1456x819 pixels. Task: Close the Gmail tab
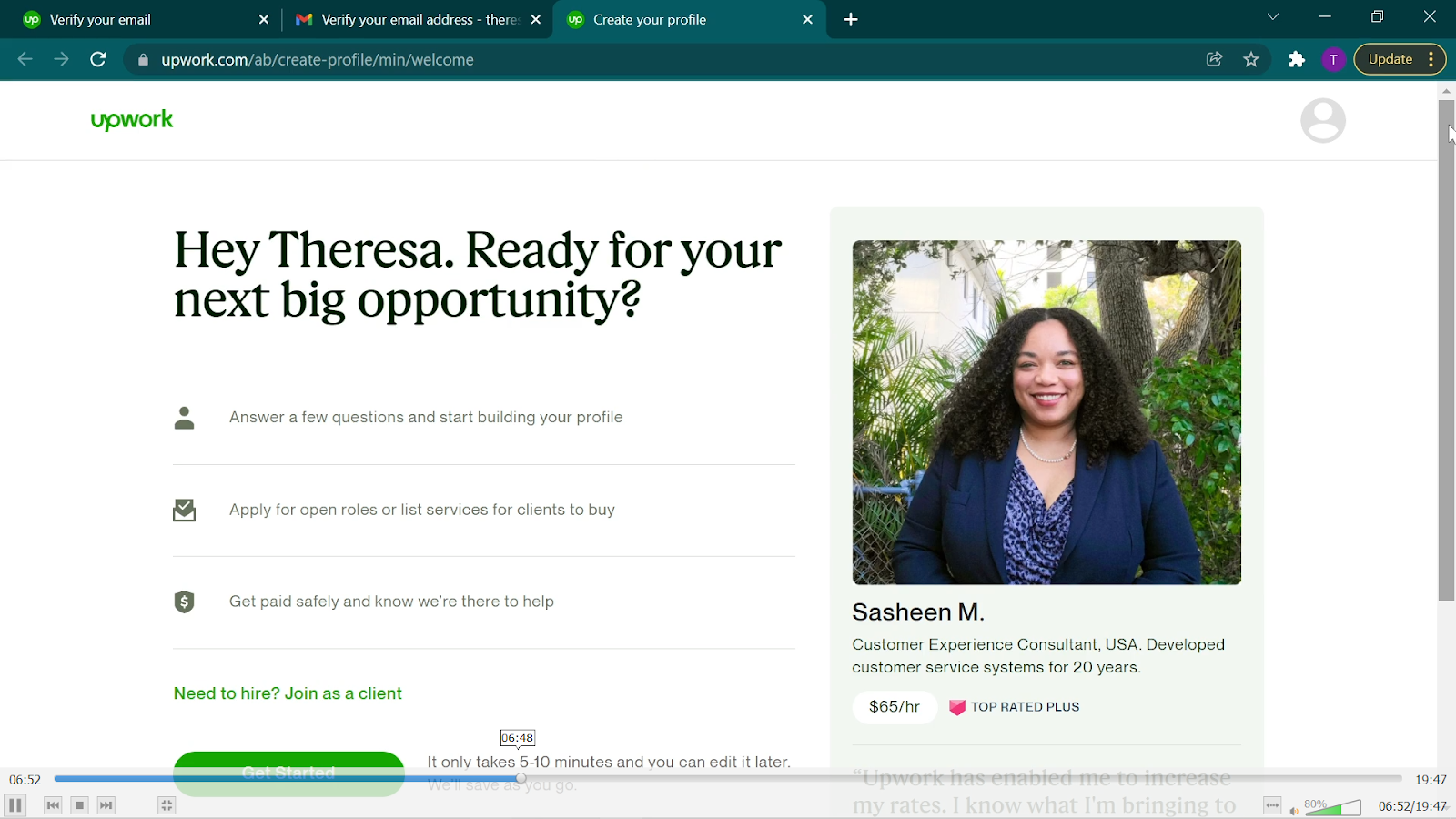click(x=536, y=20)
